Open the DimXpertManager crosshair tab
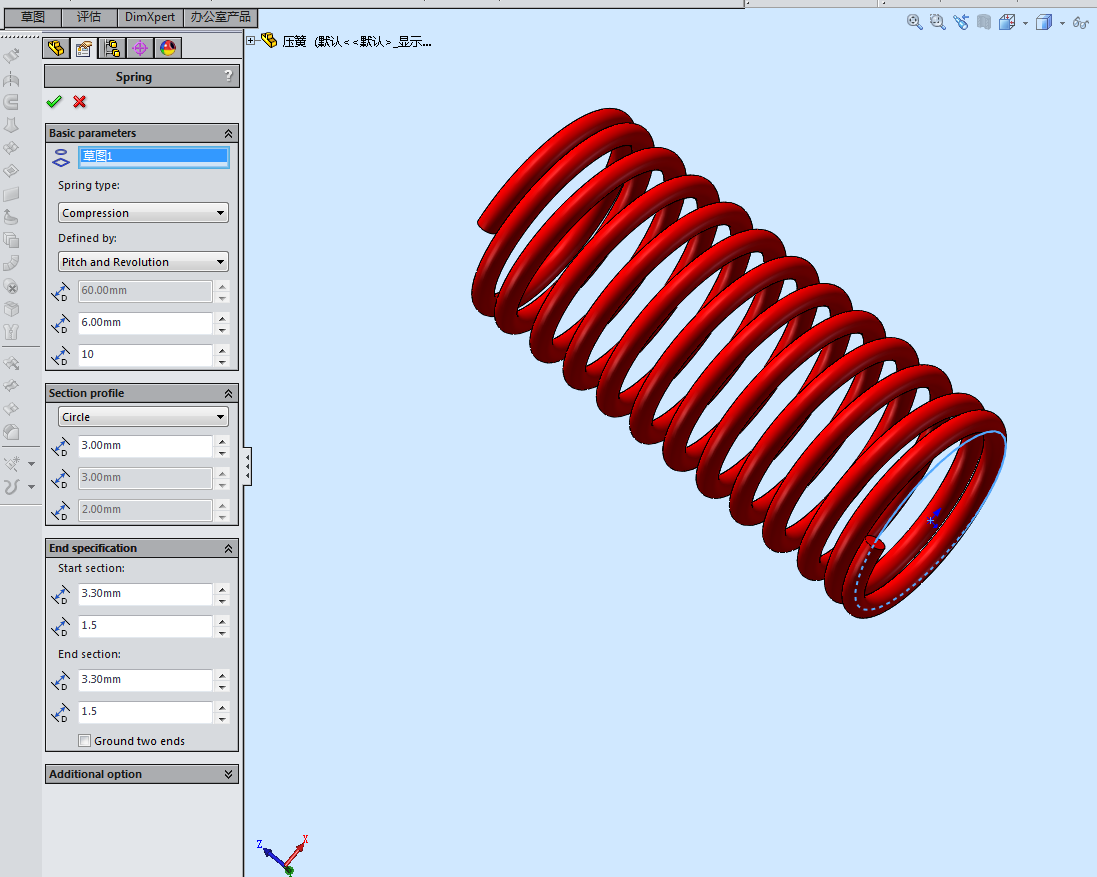The width and height of the screenshot is (1097, 877). point(140,48)
